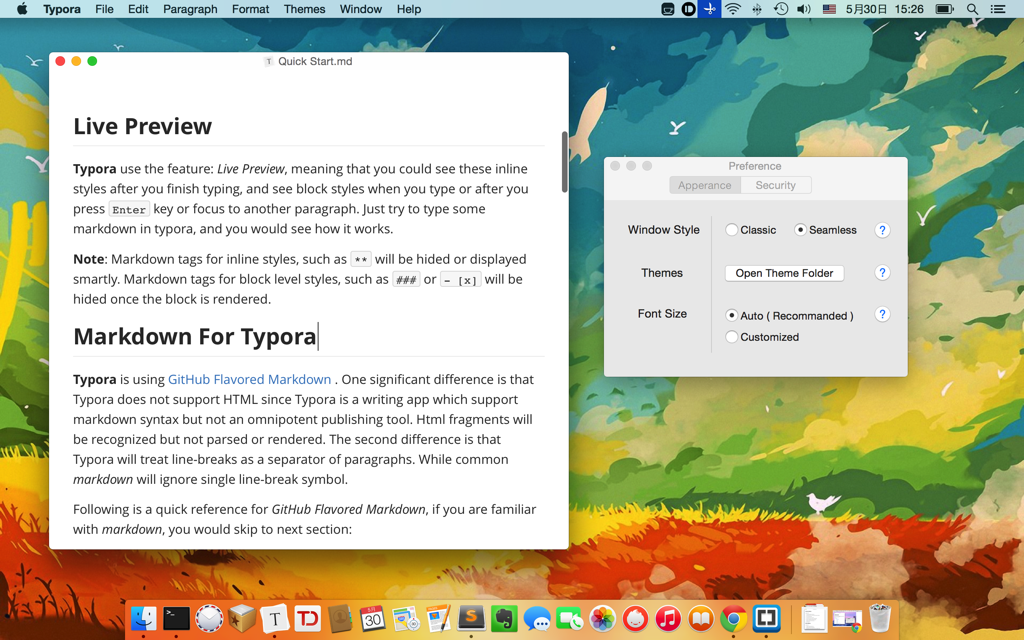The width and height of the screenshot is (1024, 640).
Task: Click the help icon beside Font Size
Action: [x=882, y=315]
